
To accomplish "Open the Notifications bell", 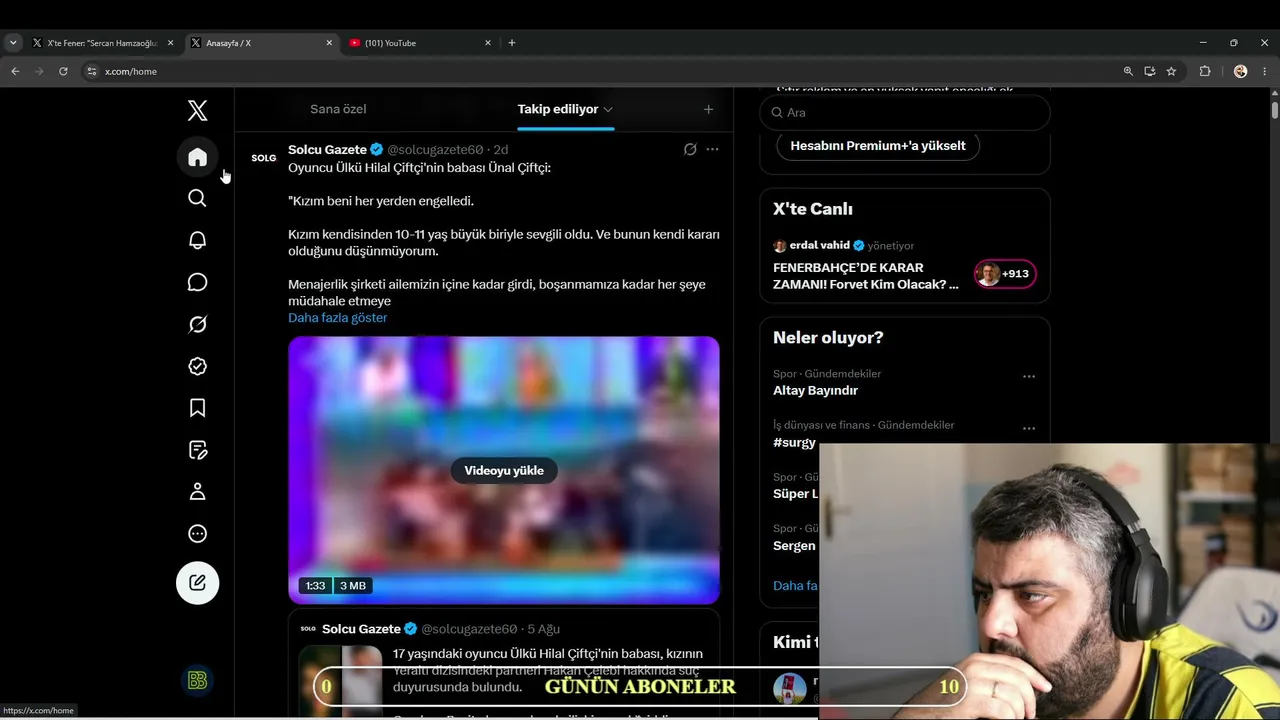I will 198,240.
